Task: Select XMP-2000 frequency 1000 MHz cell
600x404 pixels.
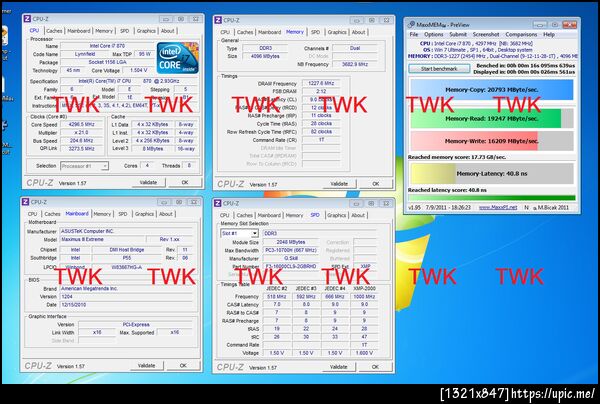Action: tap(364, 297)
